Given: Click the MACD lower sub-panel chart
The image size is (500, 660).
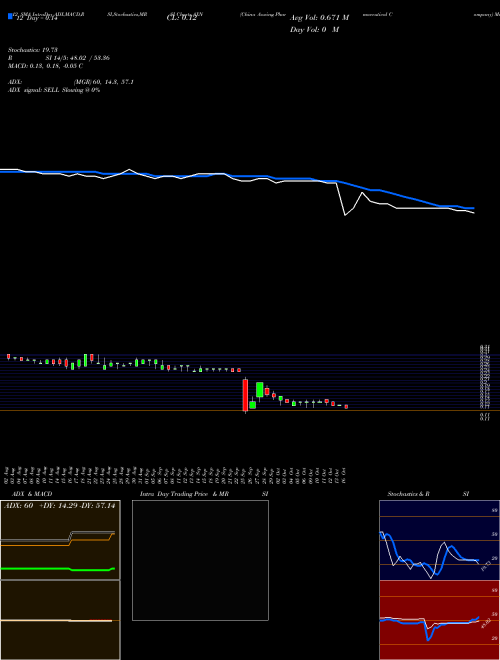Looking at the screenshot, I should 60,620.
